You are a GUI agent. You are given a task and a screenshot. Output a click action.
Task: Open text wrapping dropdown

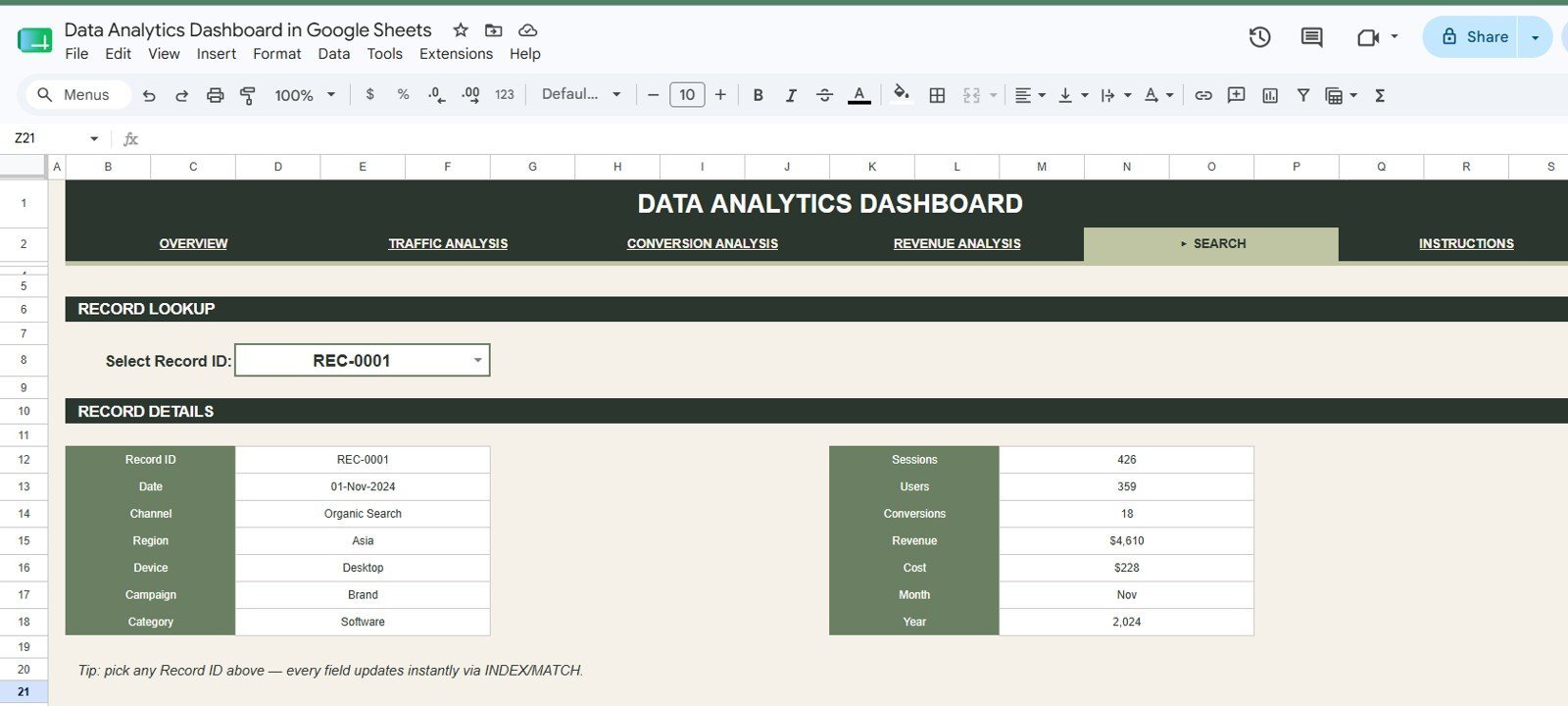pos(1116,95)
